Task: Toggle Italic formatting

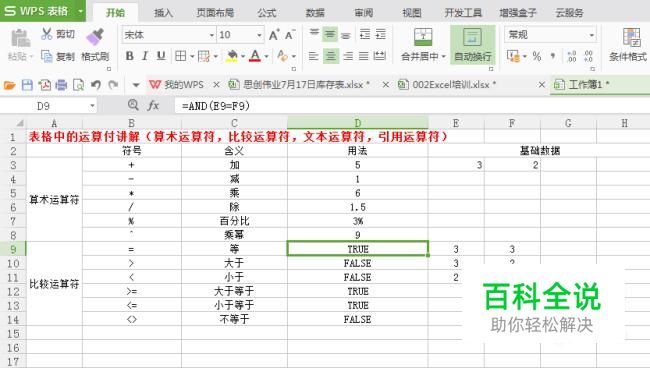Action: pos(145,56)
